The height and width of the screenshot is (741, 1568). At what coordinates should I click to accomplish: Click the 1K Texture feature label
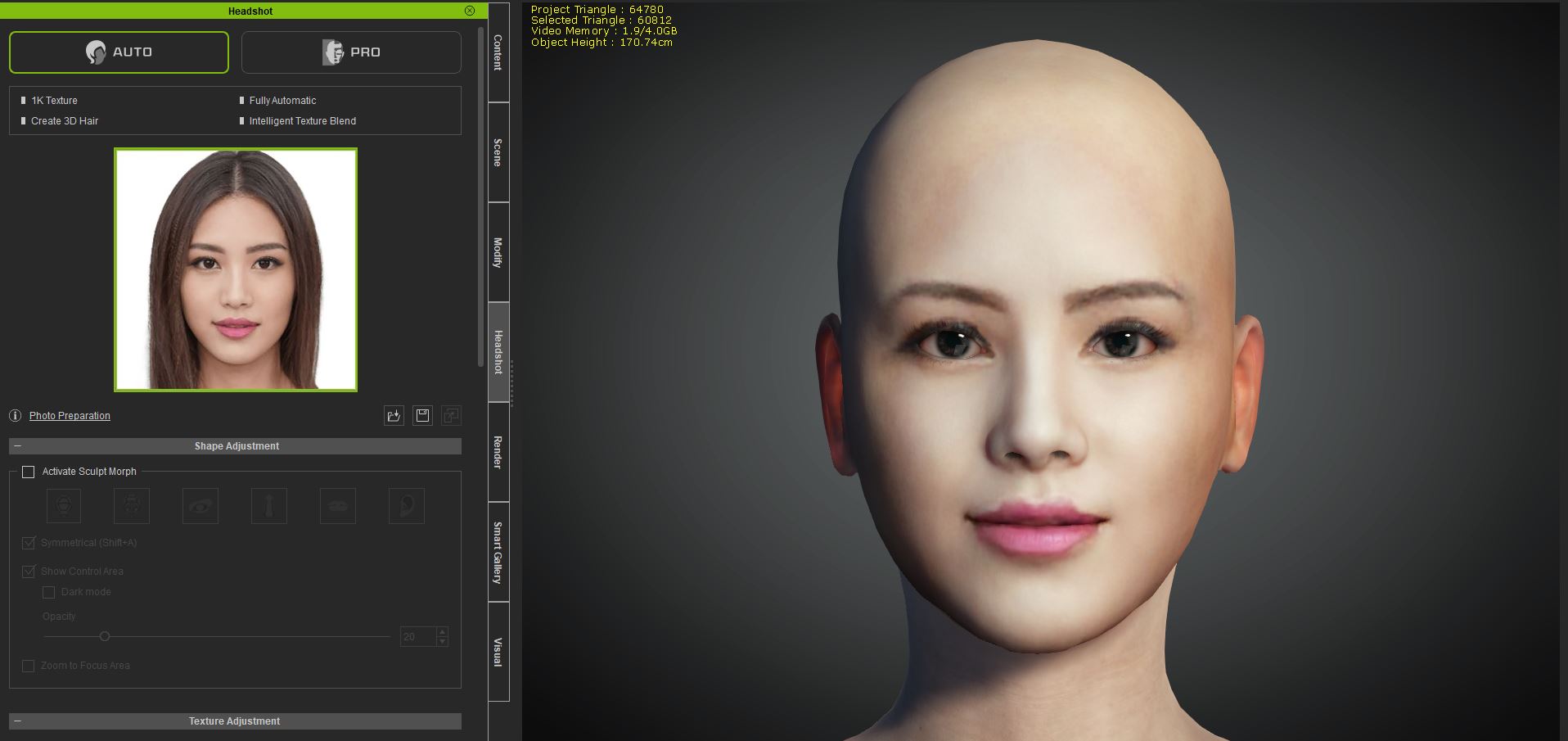(54, 101)
